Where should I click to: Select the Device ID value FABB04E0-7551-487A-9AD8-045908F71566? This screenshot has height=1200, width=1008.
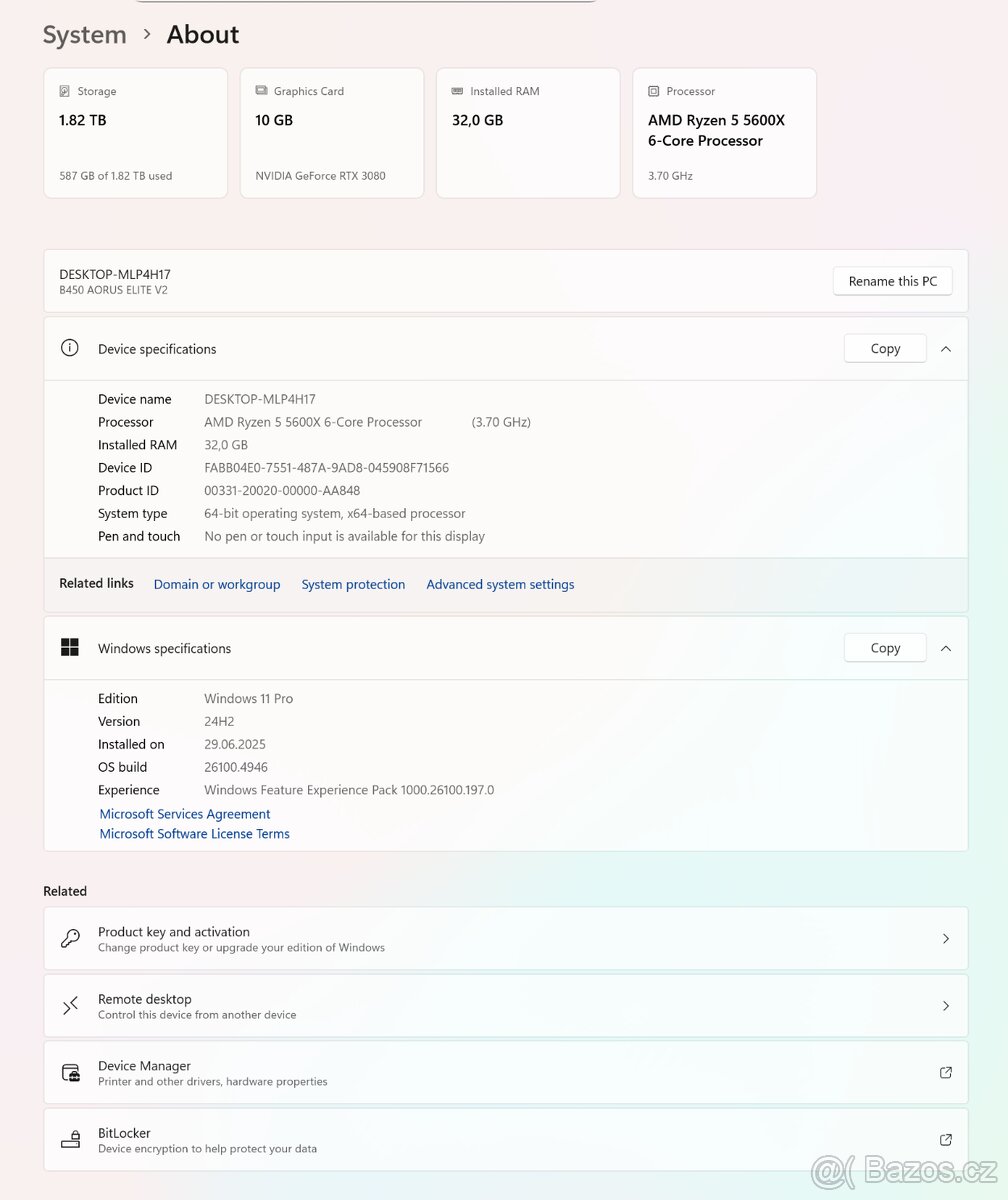click(x=326, y=467)
